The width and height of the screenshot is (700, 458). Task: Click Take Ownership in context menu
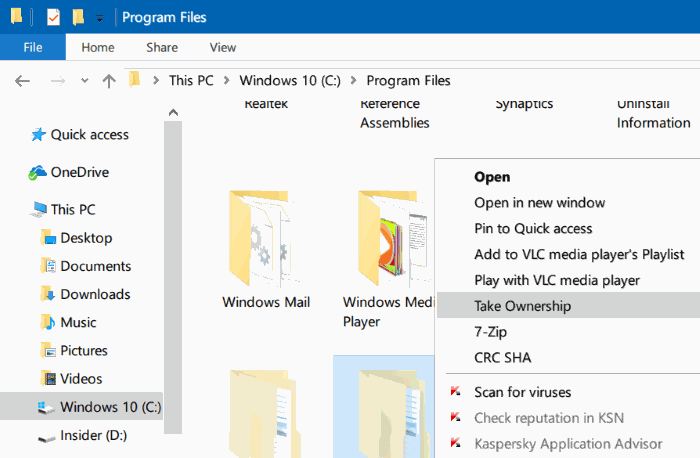(x=568, y=305)
